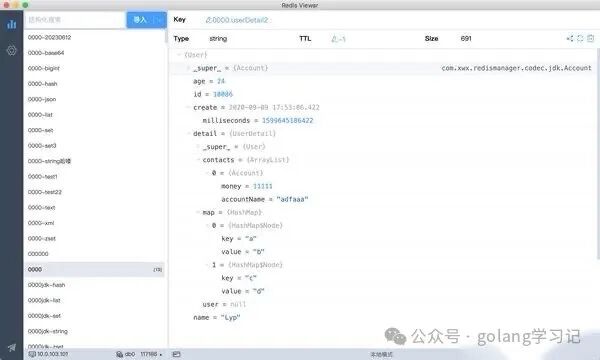
Task: Open the dropdown arrow on import button
Action: click(x=160, y=20)
